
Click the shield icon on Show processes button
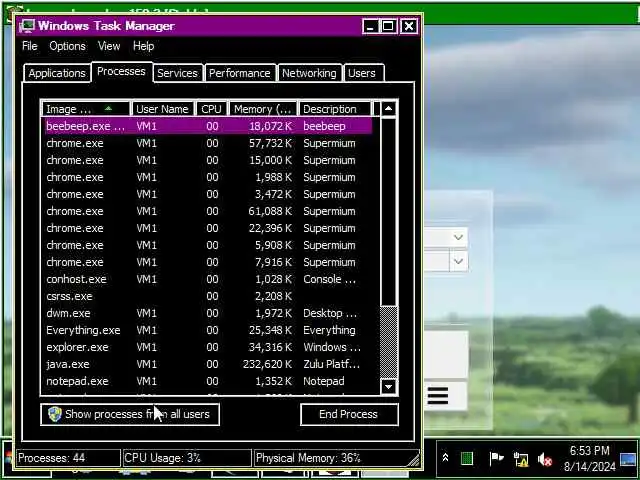pos(55,414)
